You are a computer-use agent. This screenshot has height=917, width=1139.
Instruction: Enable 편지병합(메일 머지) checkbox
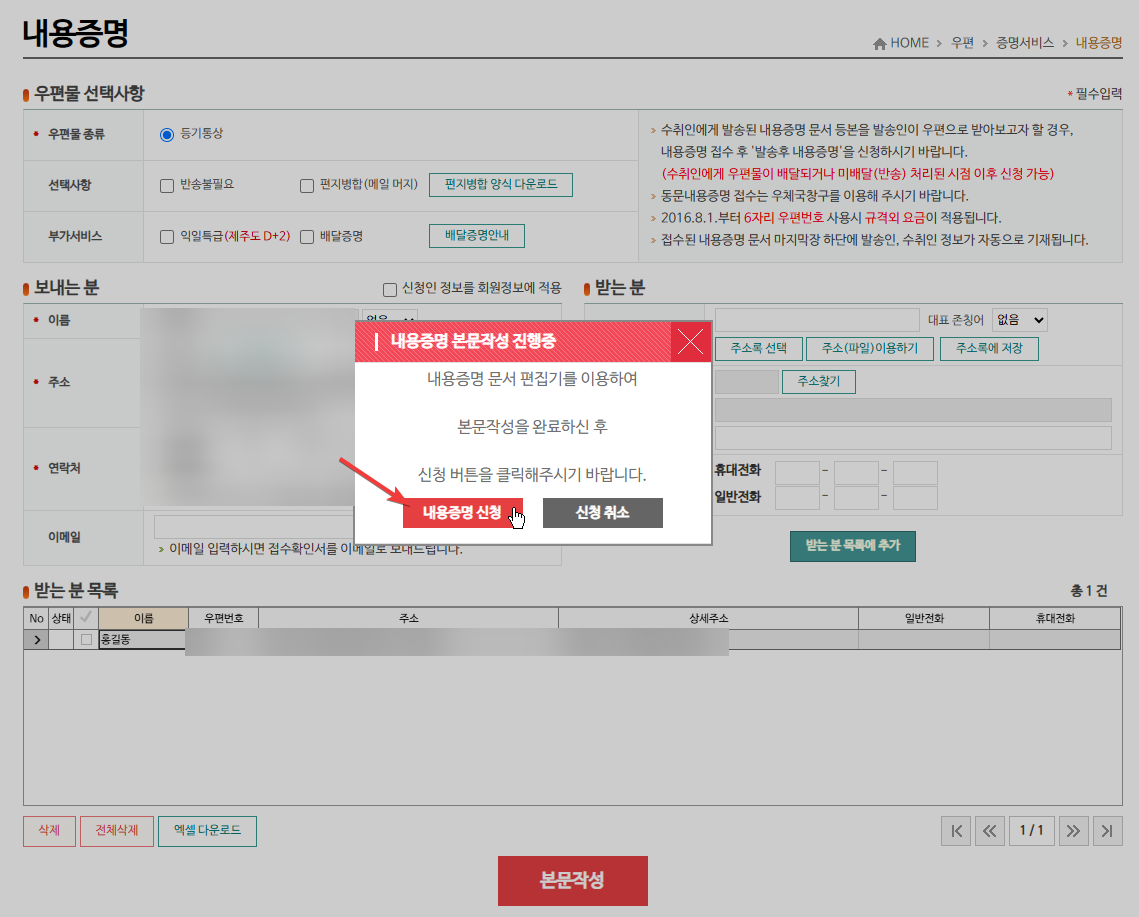coord(307,185)
